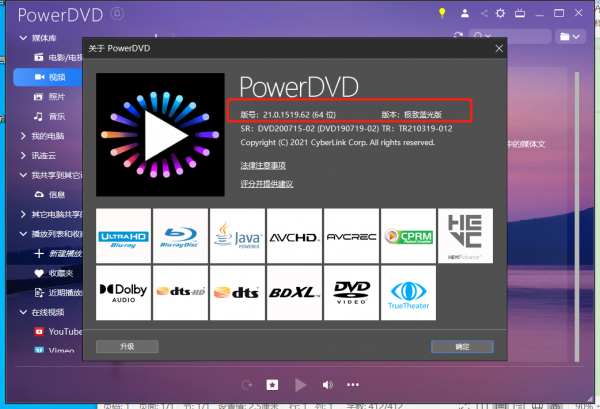
Task: Collapse 在线视频 section
Action: click(23, 312)
